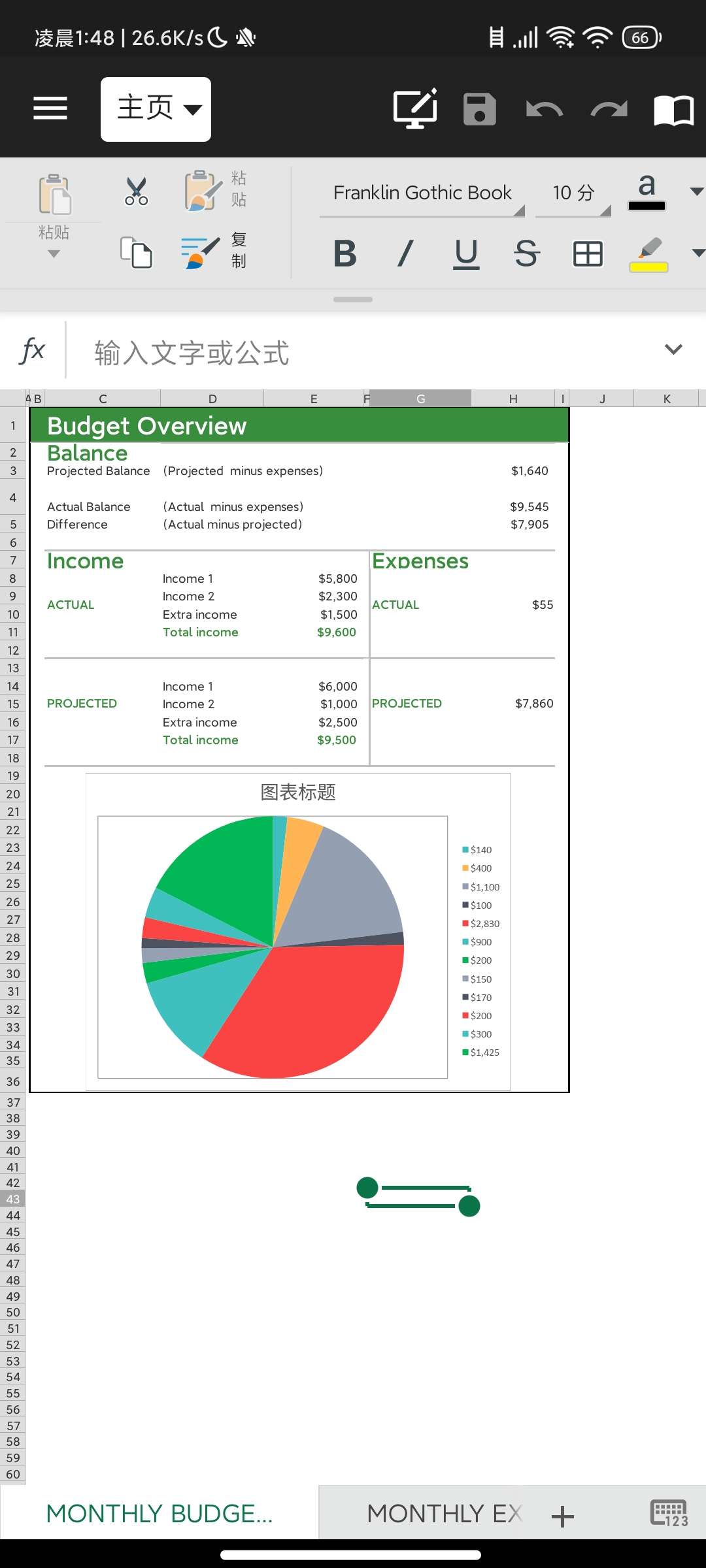Tap the upper-left green selection handle
This screenshot has height=1568, width=706.
[x=367, y=1188]
